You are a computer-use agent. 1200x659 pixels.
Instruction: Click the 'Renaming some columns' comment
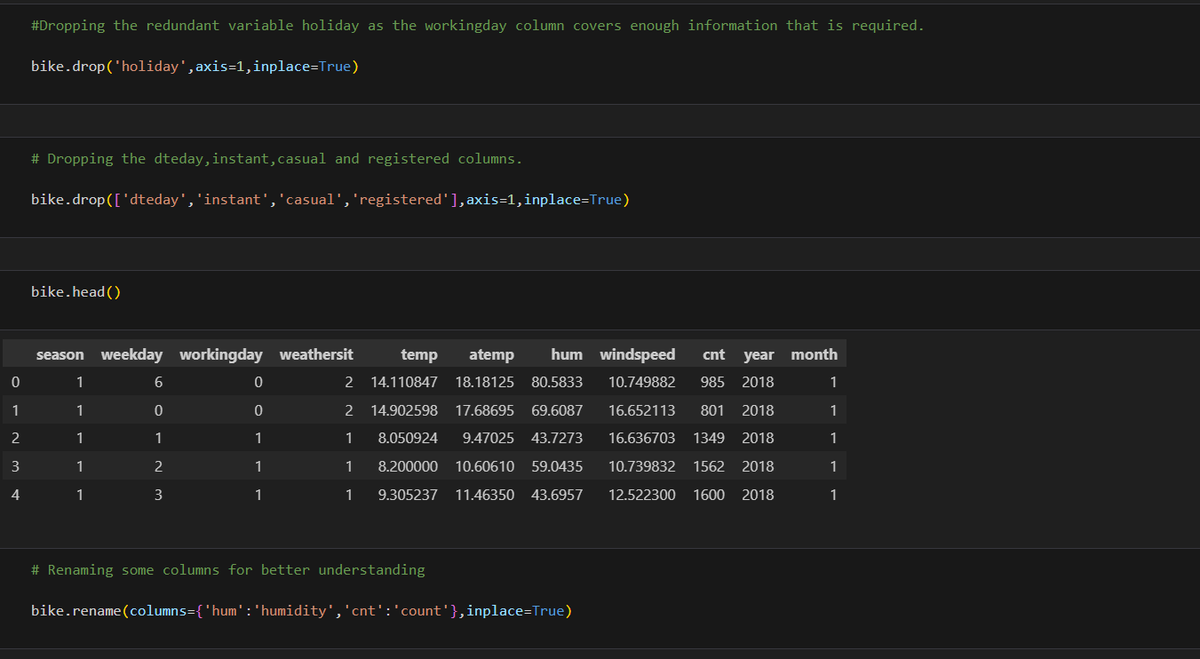[228, 570]
